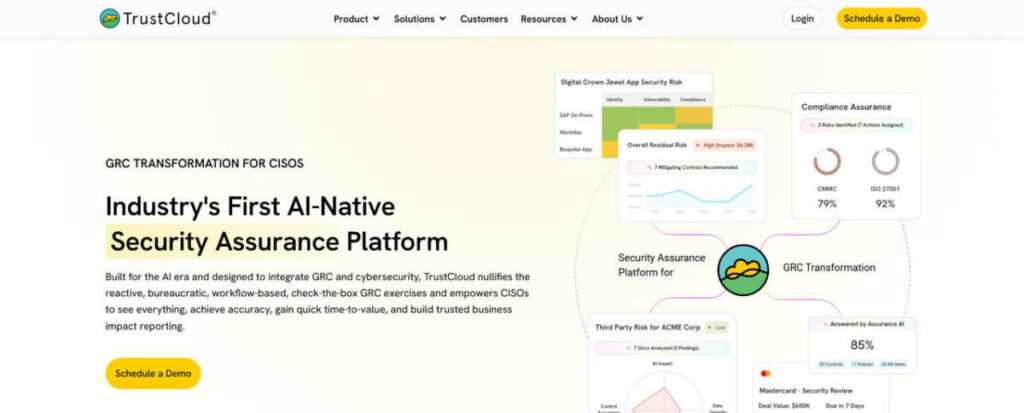Click the Login button
Screen dimensions: 1024x413
(802, 18)
